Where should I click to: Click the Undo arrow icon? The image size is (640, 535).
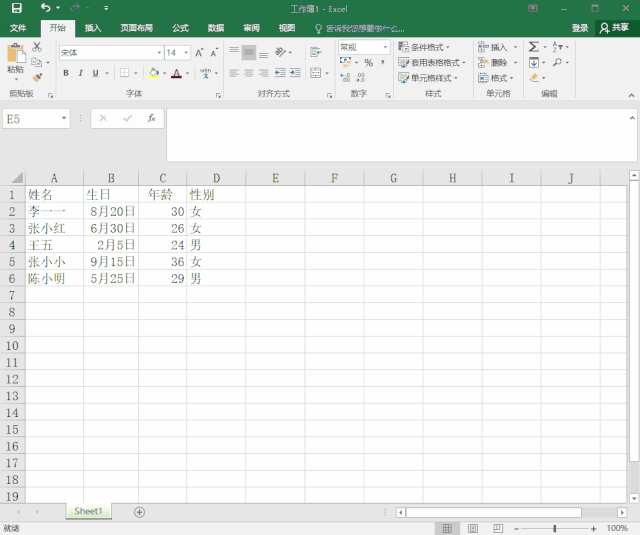[45, 8]
